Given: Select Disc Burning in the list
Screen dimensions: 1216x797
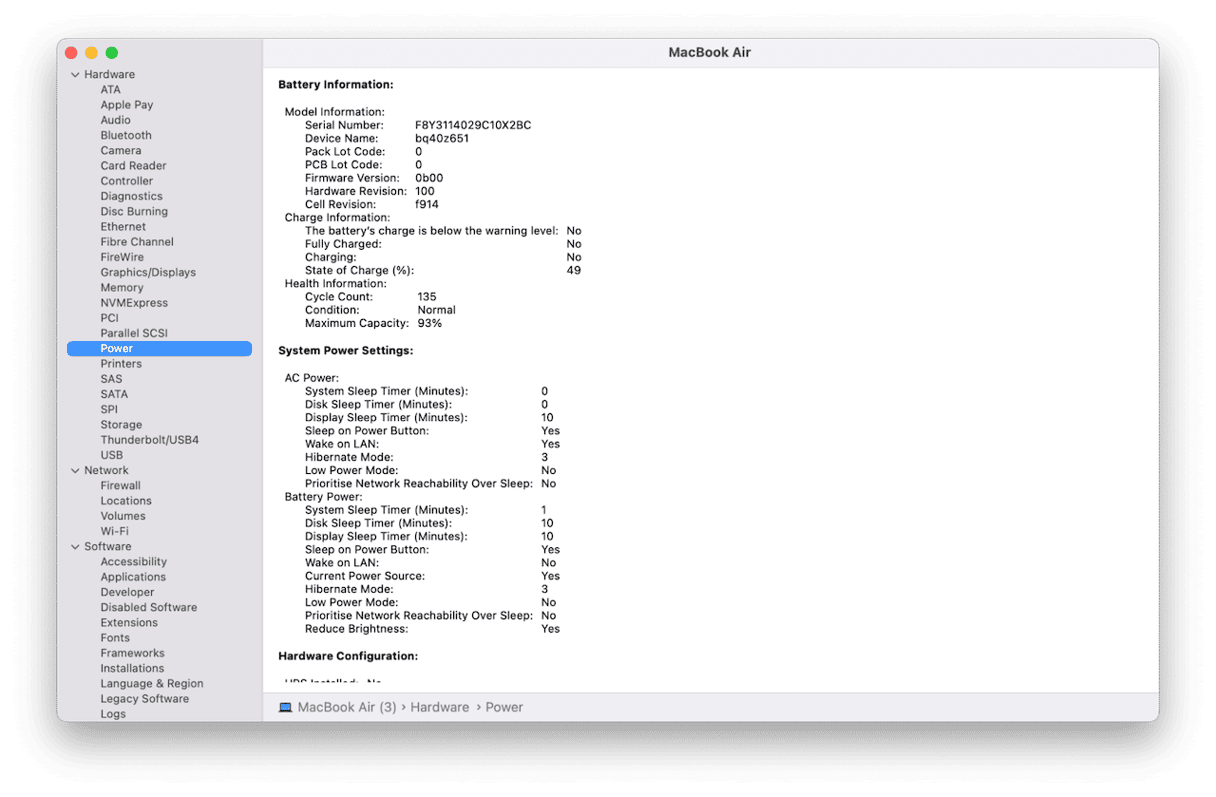Looking at the screenshot, I should pyautogui.click(x=134, y=212).
